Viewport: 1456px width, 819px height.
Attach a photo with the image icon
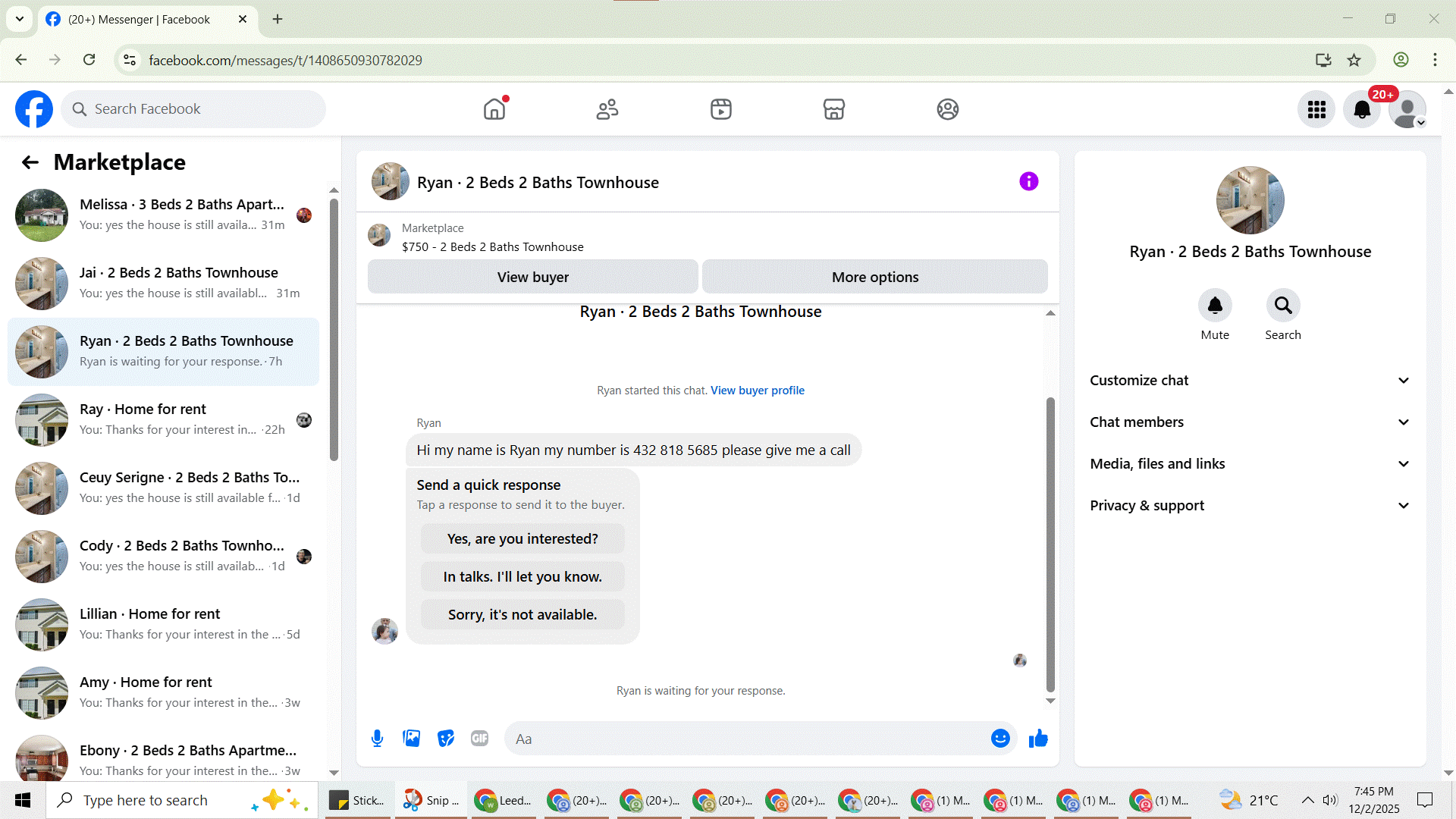pos(411,739)
